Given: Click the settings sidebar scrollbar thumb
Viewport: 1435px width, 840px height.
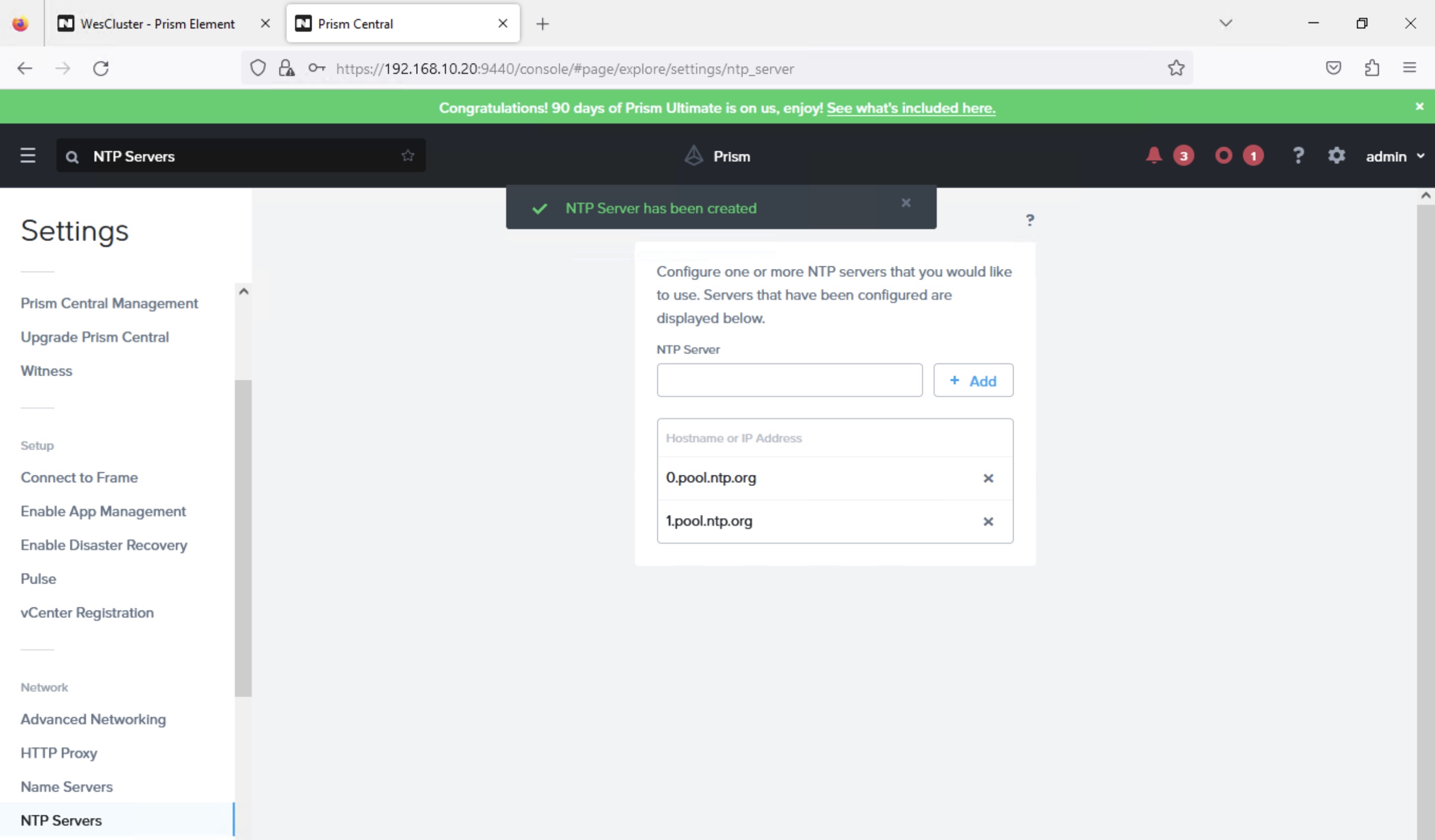Looking at the screenshot, I should point(243,537).
